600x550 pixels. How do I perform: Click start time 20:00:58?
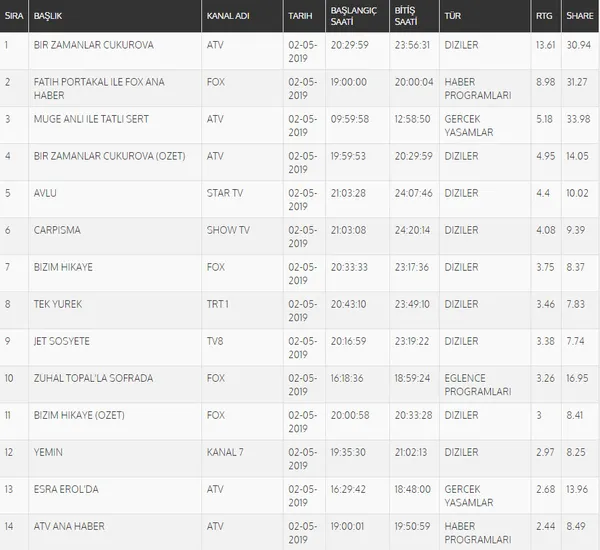pos(350,415)
